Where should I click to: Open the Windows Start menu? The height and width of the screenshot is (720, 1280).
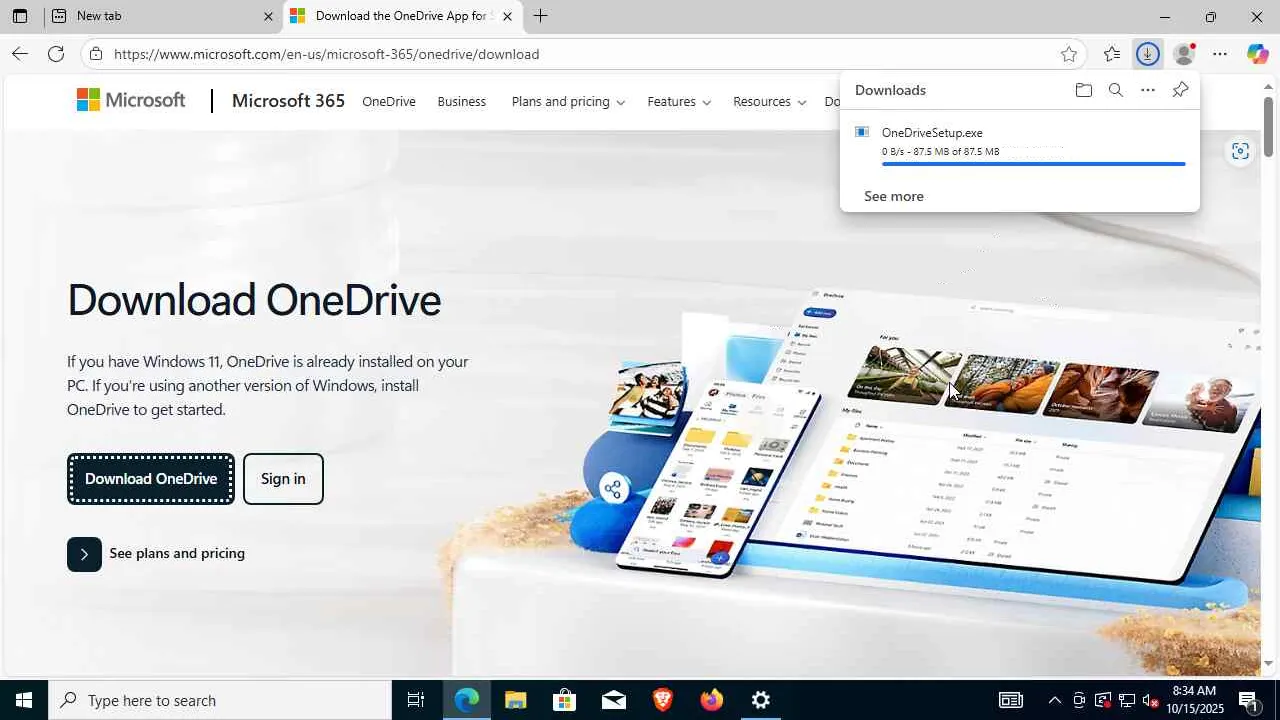click(24, 700)
